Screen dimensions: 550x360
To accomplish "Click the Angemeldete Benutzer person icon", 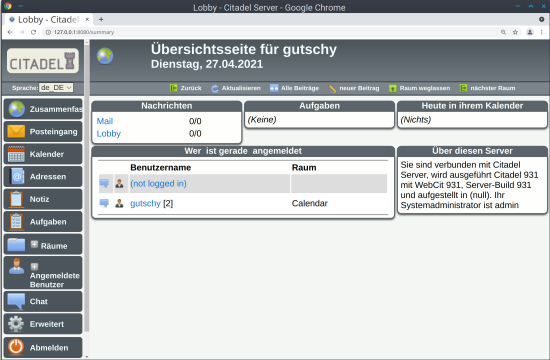I will 16,266.
